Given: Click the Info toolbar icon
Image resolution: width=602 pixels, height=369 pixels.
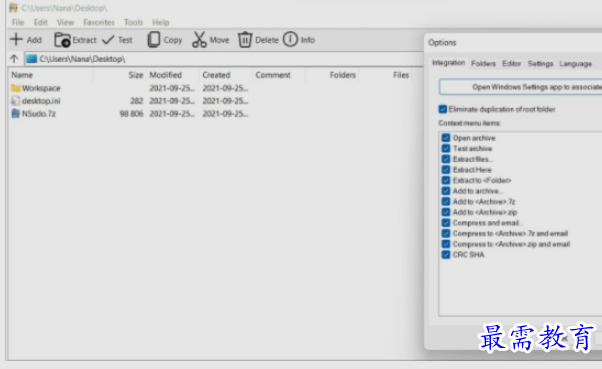Looking at the screenshot, I should click(x=290, y=39).
